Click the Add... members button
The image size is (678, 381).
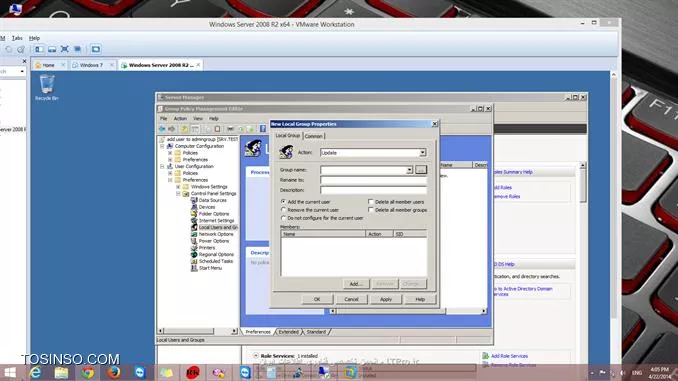coord(356,284)
